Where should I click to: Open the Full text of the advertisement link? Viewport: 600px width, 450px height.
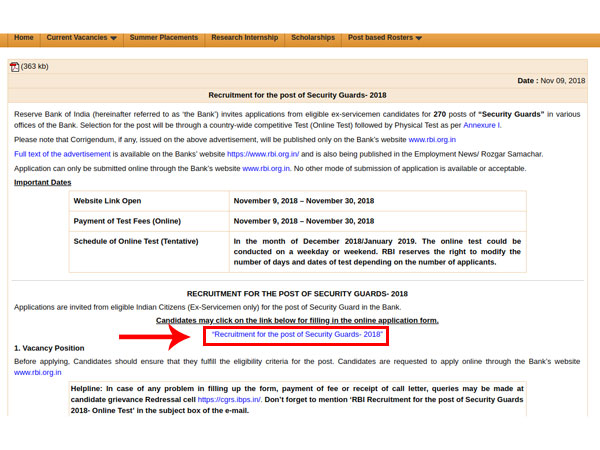pyautogui.click(x=62, y=154)
